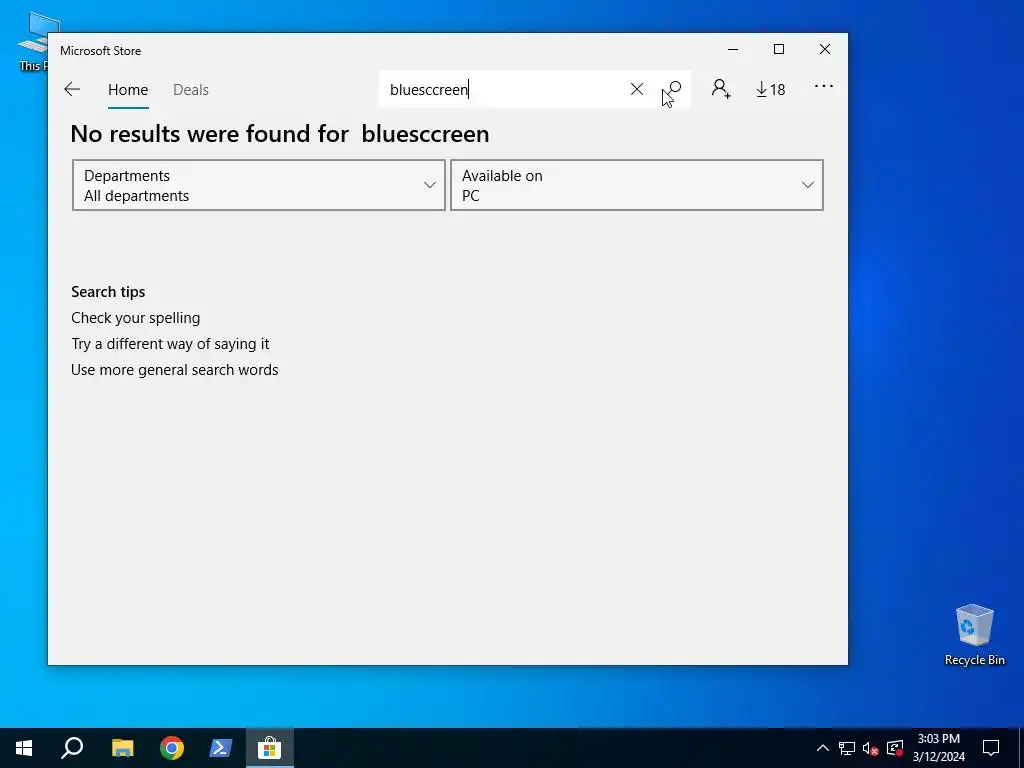Viewport: 1024px width, 768px height.
Task: Open the Action Center notifications icon
Action: pyautogui.click(x=991, y=748)
